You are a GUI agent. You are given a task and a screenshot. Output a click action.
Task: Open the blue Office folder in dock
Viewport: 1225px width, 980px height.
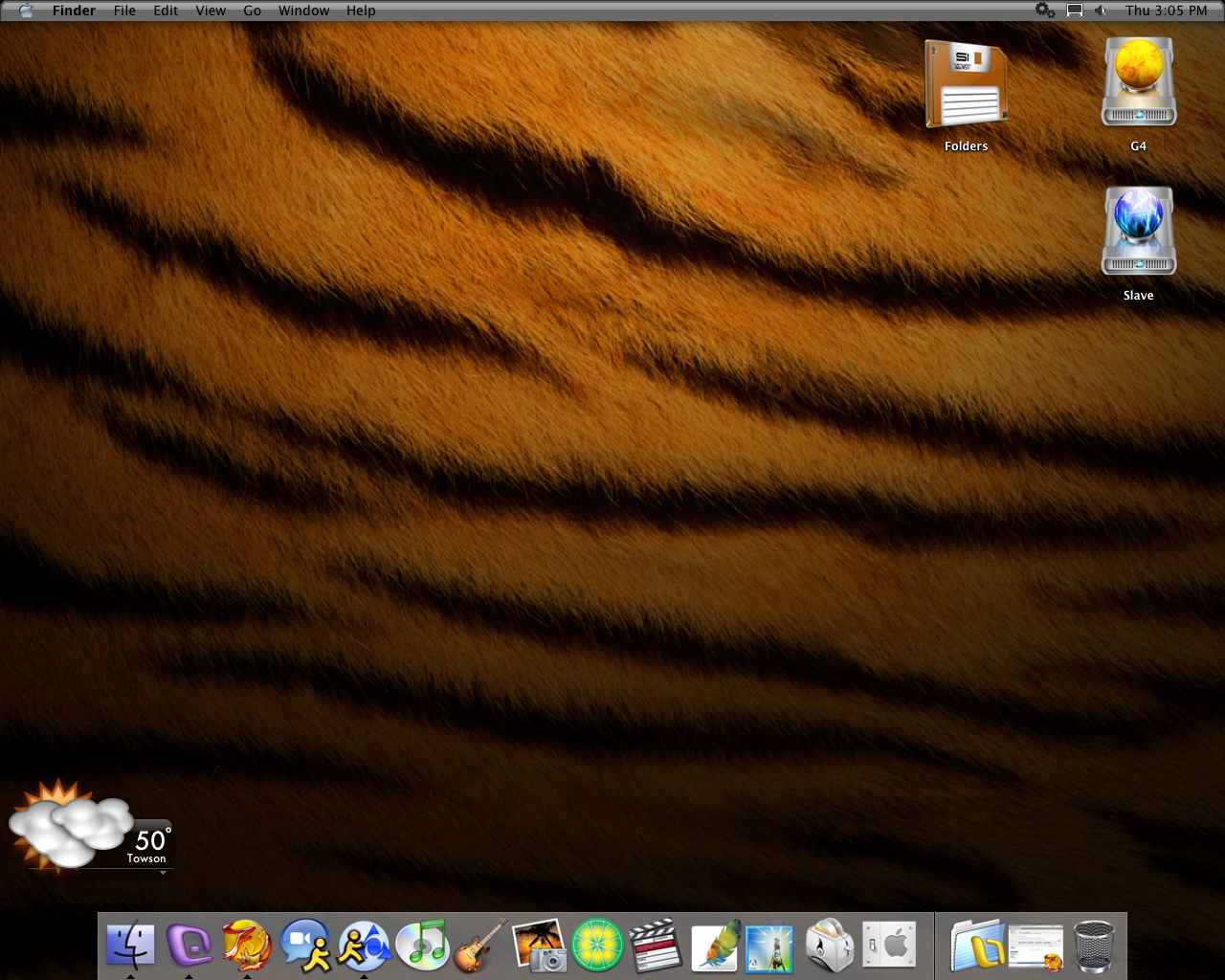click(x=977, y=945)
